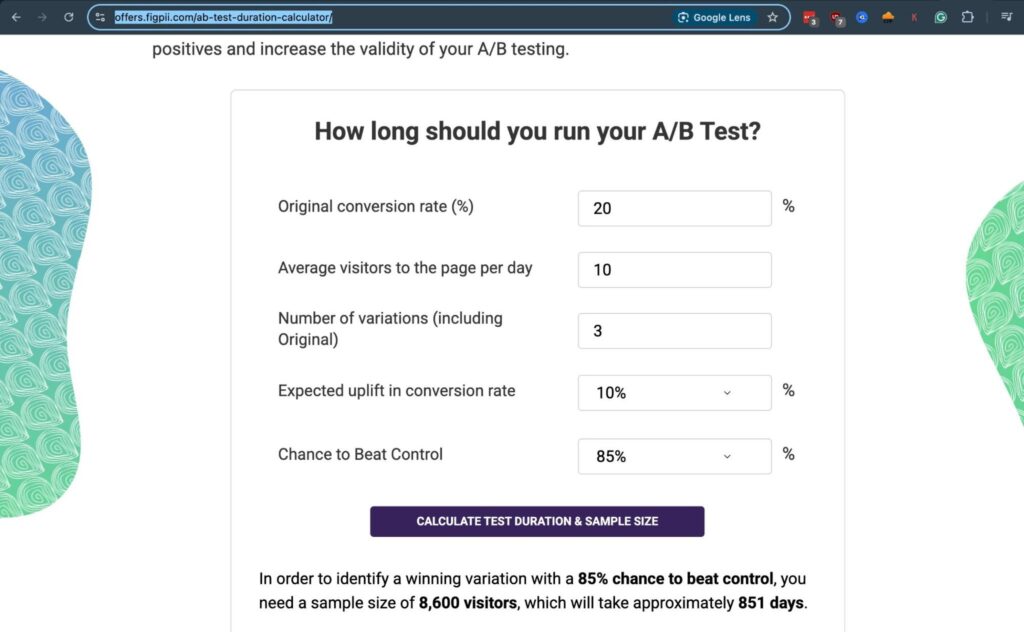
Task: Open the Chance to Beat Control dropdown
Action: click(x=674, y=456)
